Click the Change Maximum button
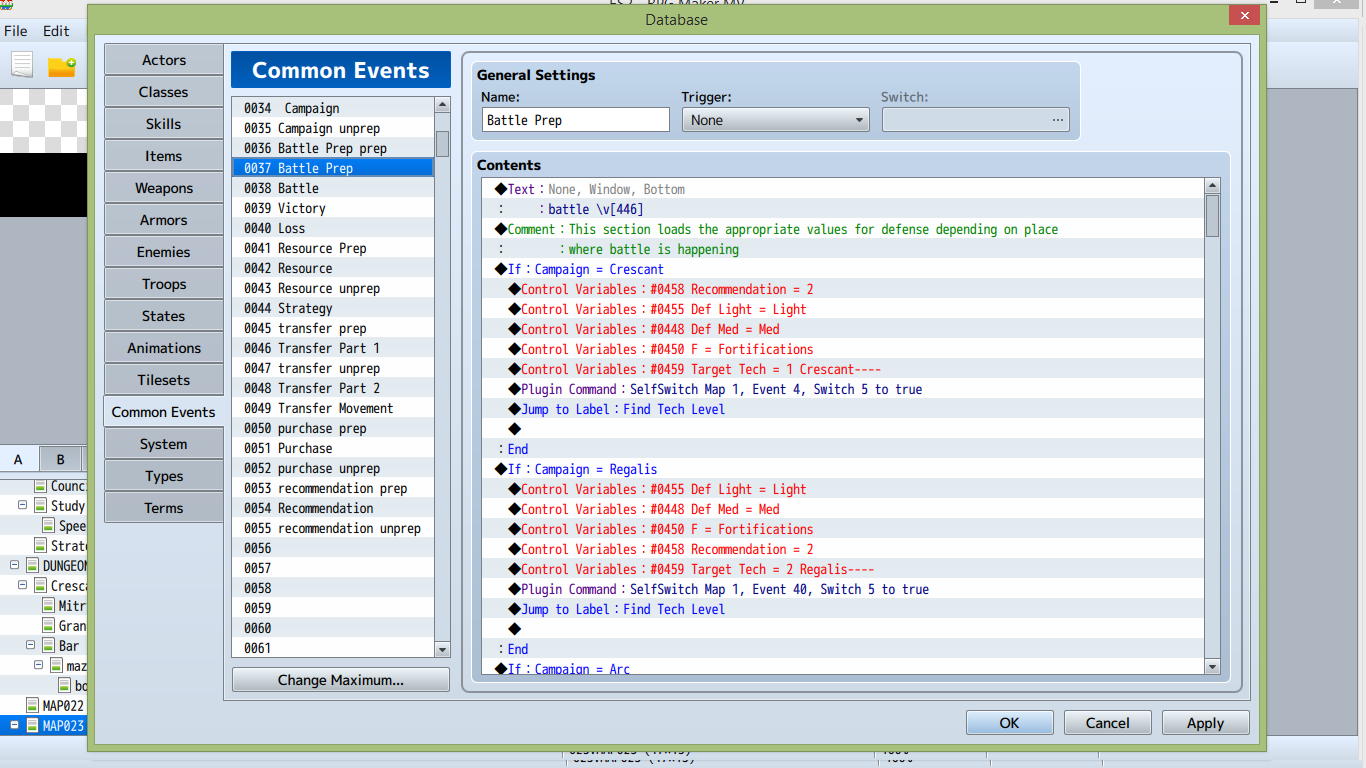1366x768 pixels. pos(341,680)
